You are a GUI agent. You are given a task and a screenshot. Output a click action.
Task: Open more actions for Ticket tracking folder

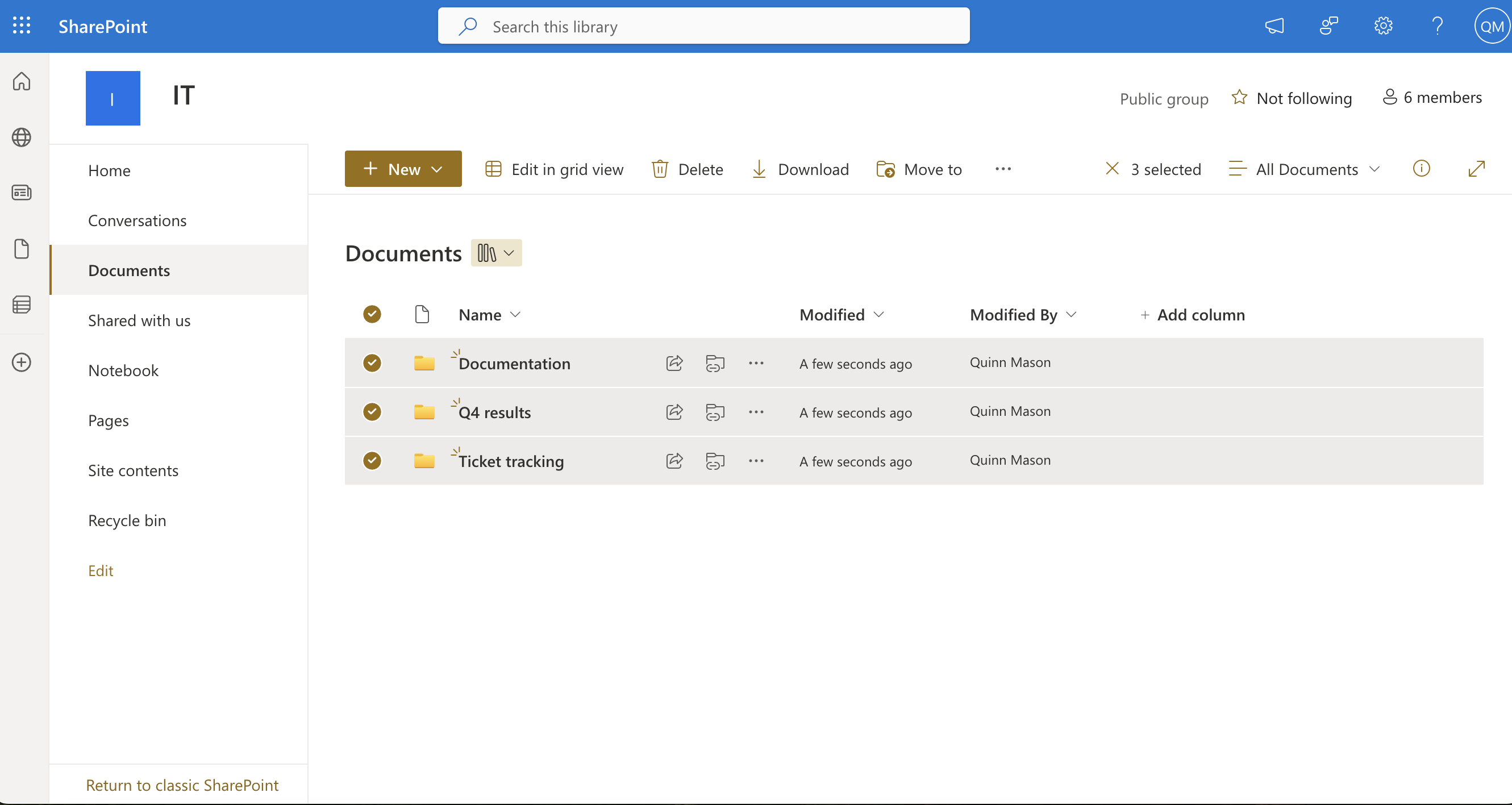pos(756,461)
